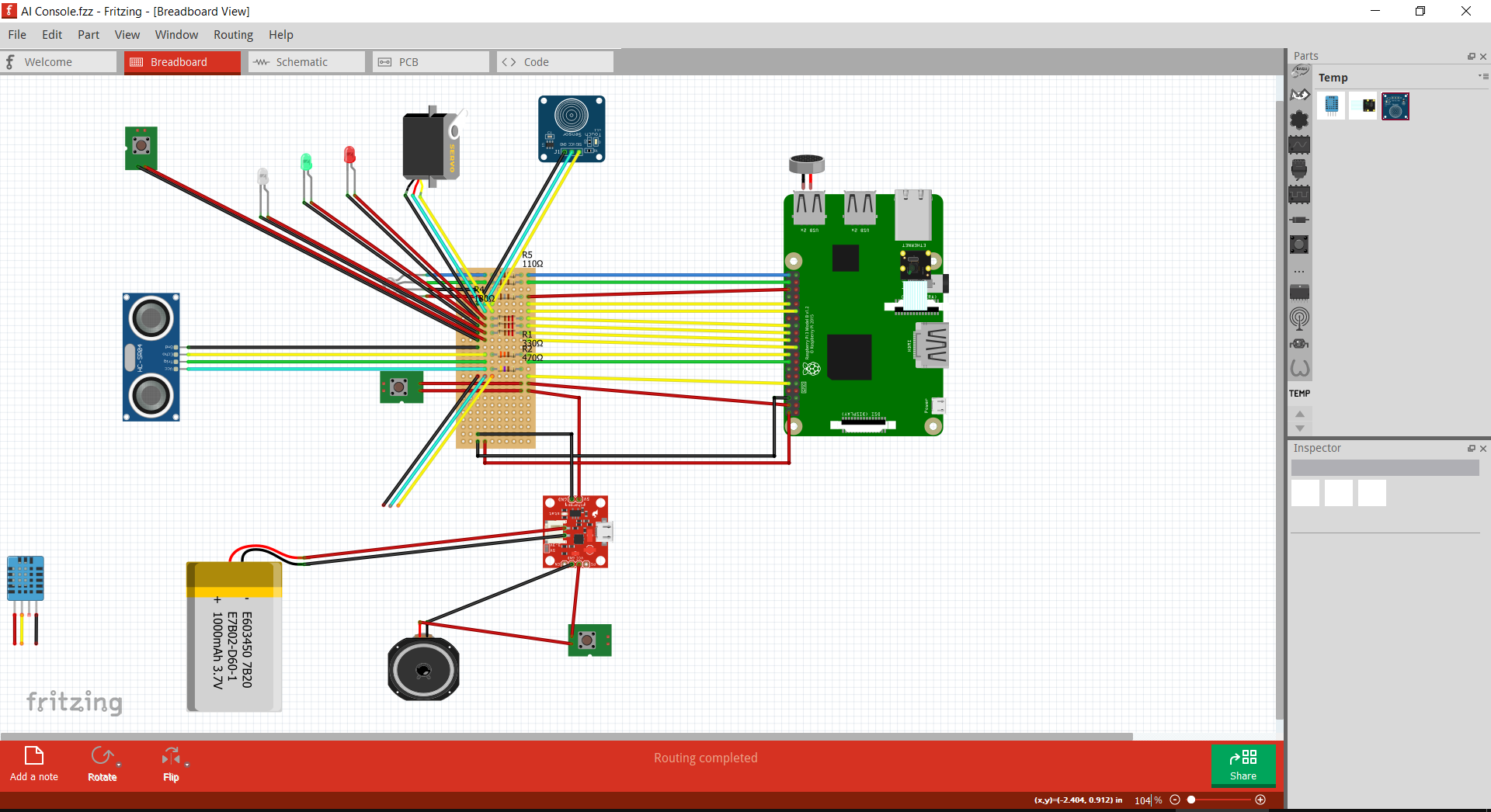Image resolution: width=1491 pixels, height=812 pixels.
Task: Open the resistor-shaped parts bin
Action: [x=1299, y=220]
